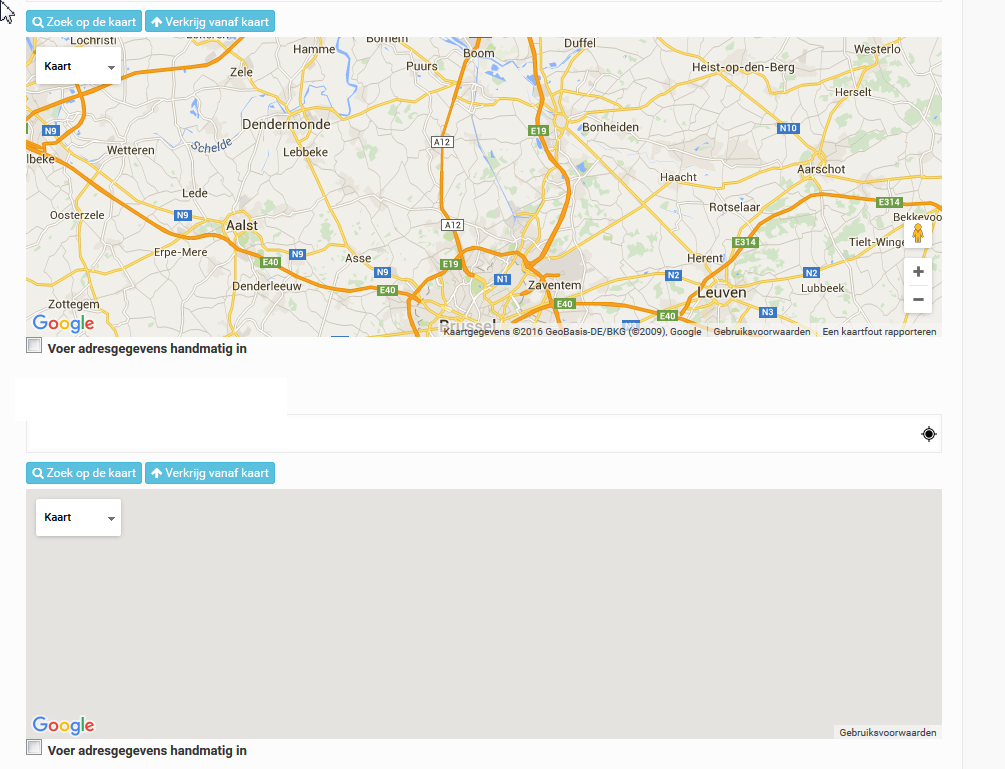This screenshot has width=1005, height=769.
Task: Click the lower 'Zoek op de kaart' button
Action: click(84, 473)
